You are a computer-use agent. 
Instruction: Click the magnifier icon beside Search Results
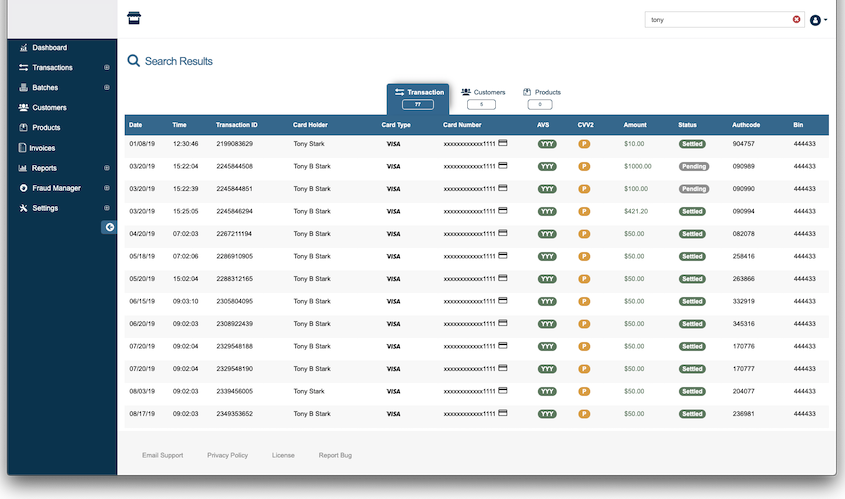[133, 61]
